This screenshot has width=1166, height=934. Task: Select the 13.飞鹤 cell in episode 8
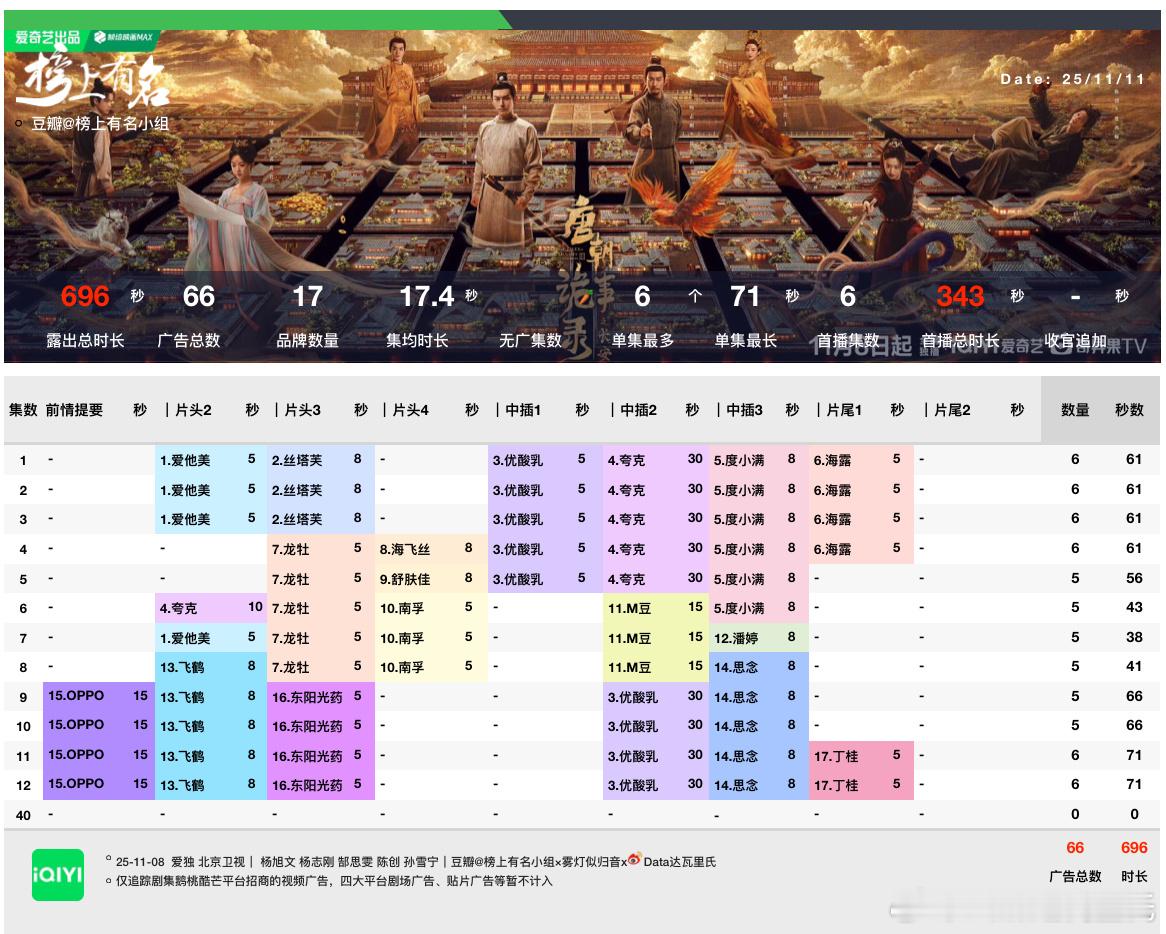[210, 667]
